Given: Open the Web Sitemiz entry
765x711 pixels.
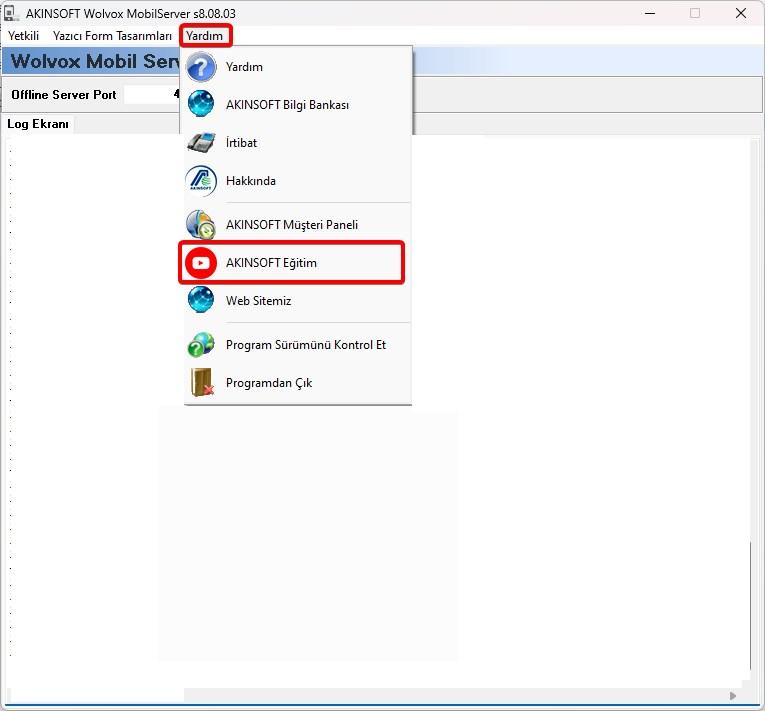Looking at the screenshot, I should click(298, 301).
